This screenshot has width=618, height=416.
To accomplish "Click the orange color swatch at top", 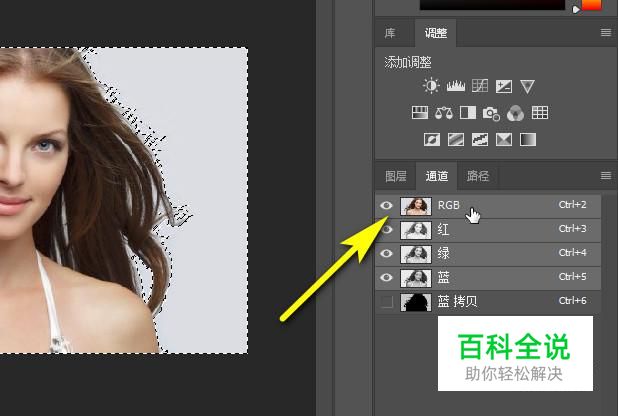I will click(x=592, y=4).
